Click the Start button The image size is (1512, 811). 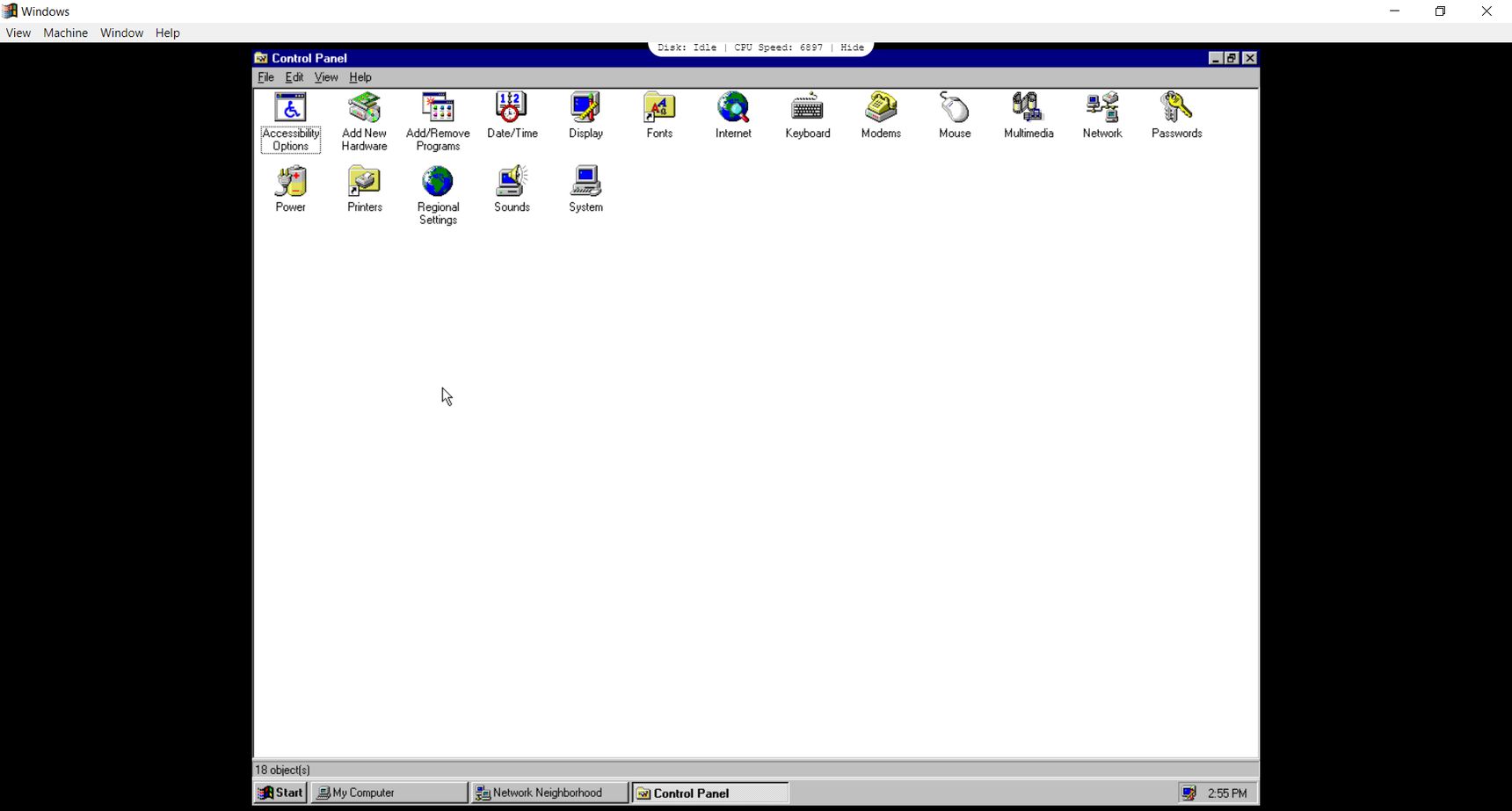(280, 793)
